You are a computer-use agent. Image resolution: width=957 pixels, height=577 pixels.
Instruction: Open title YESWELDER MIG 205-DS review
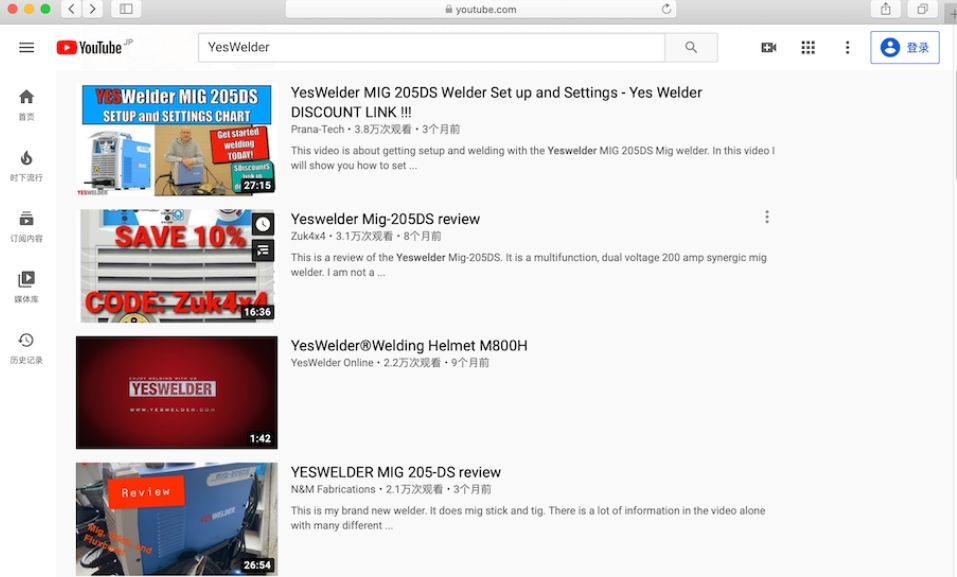pyautogui.click(x=395, y=472)
